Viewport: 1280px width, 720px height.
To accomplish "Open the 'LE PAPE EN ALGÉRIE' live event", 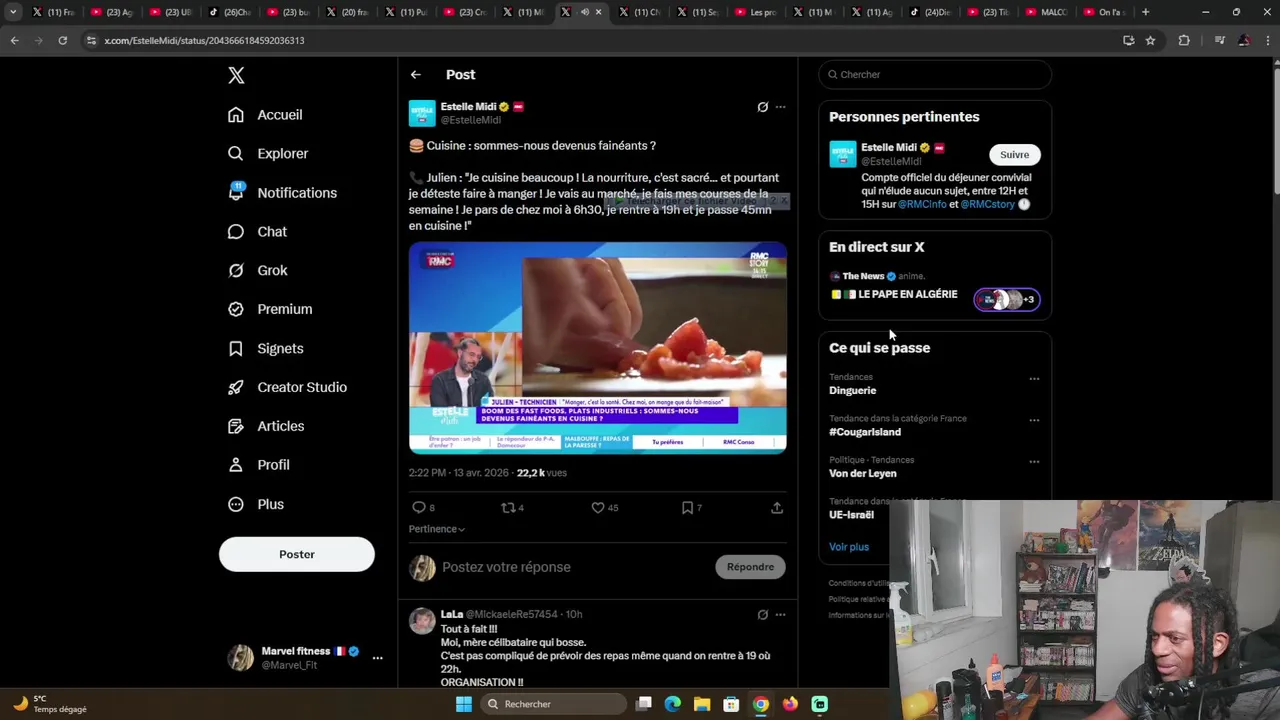I will [907, 295].
